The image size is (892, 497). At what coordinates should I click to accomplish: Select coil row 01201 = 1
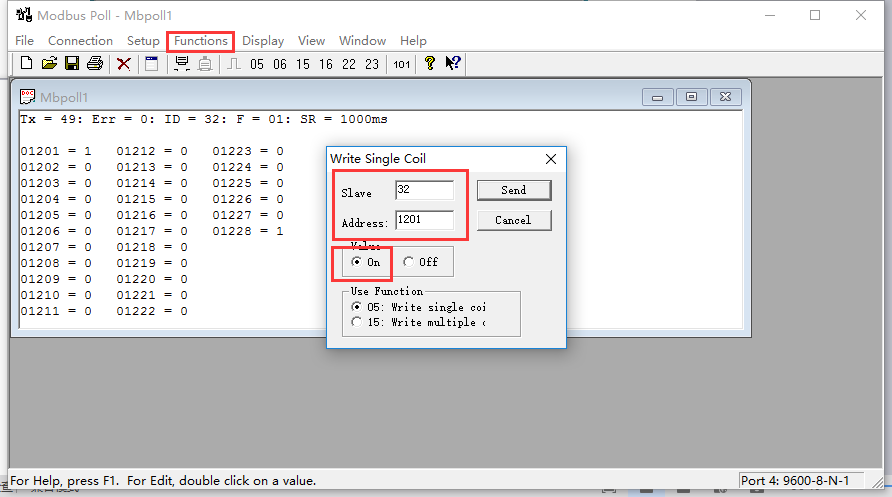(x=56, y=151)
